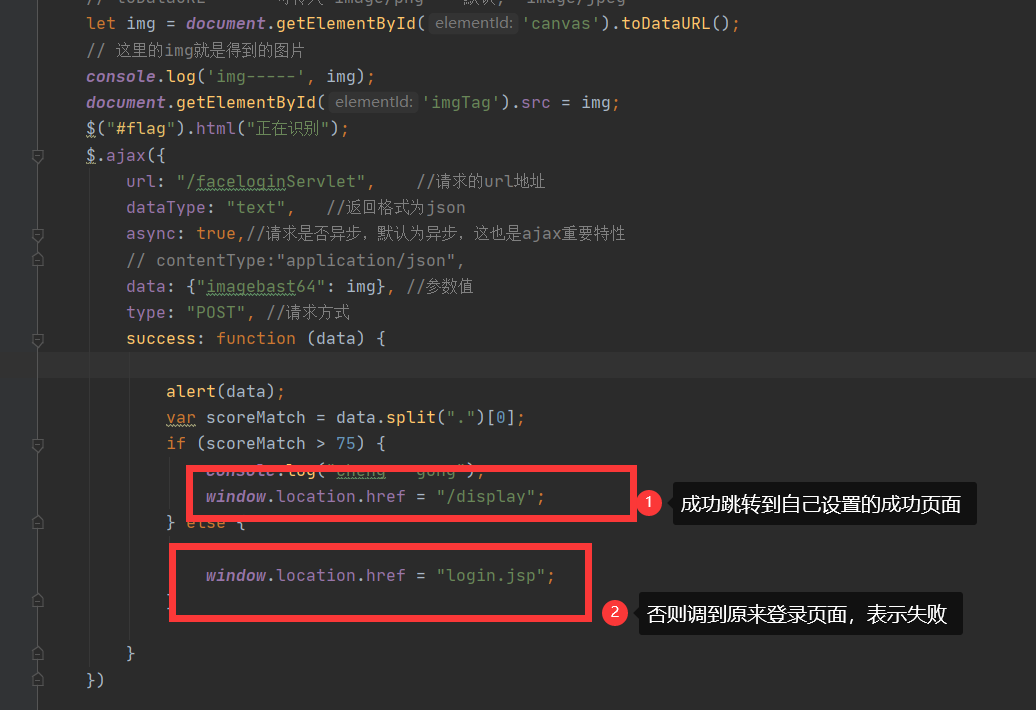
Task: Click gutter fold arrow beside $.ajax line
Action: [x=38, y=155]
